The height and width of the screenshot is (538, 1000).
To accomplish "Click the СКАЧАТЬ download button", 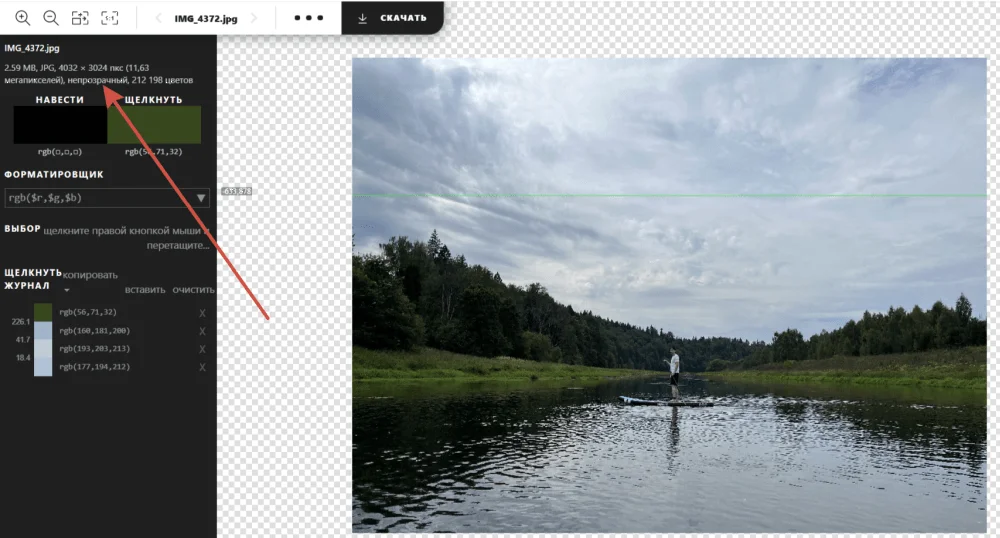I will [x=392, y=18].
